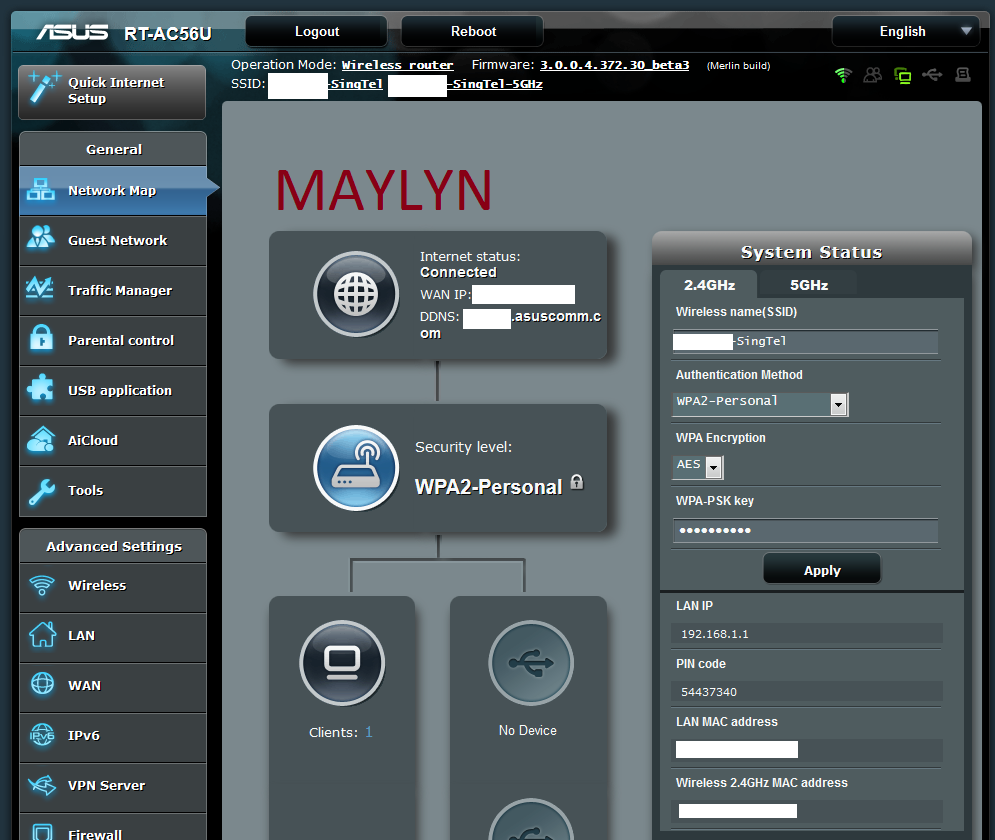Open the Authentication Method dropdown
The height and width of the screenshot is (840, 995).
(761, 403)
